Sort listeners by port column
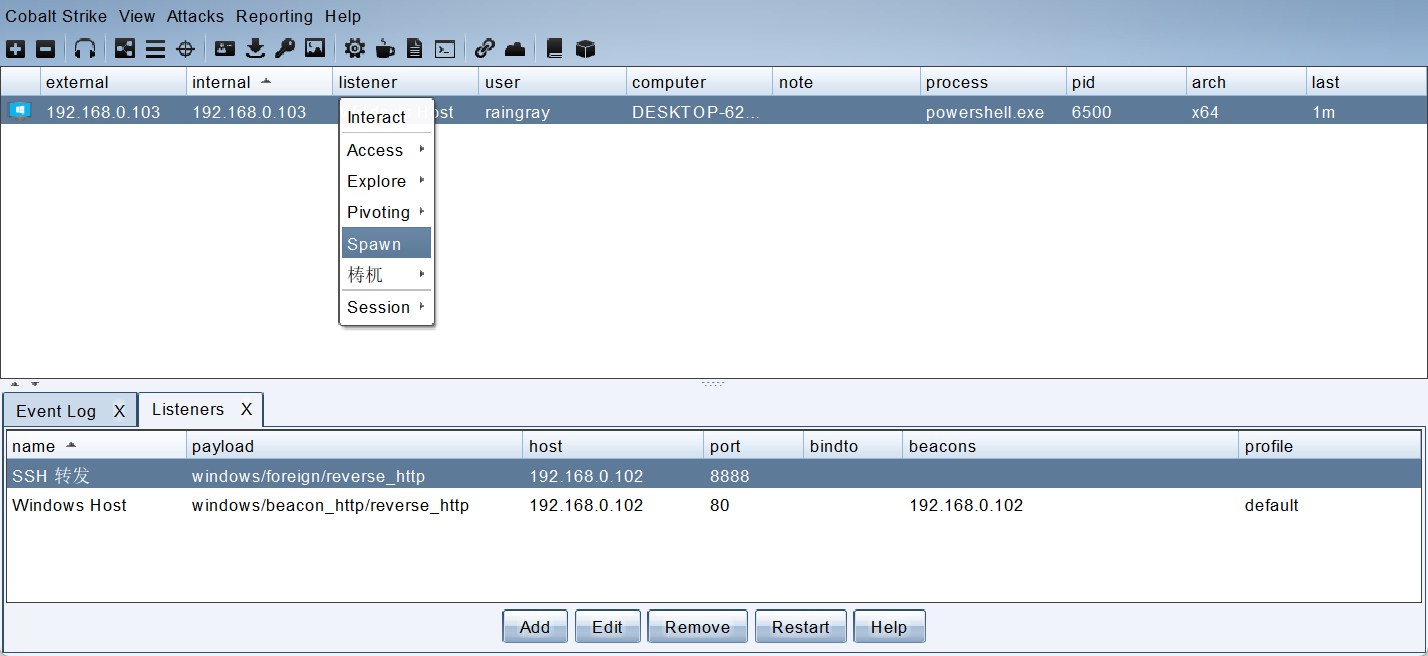The height and width of the screenshot is (656, 1428). click(754, 446)
